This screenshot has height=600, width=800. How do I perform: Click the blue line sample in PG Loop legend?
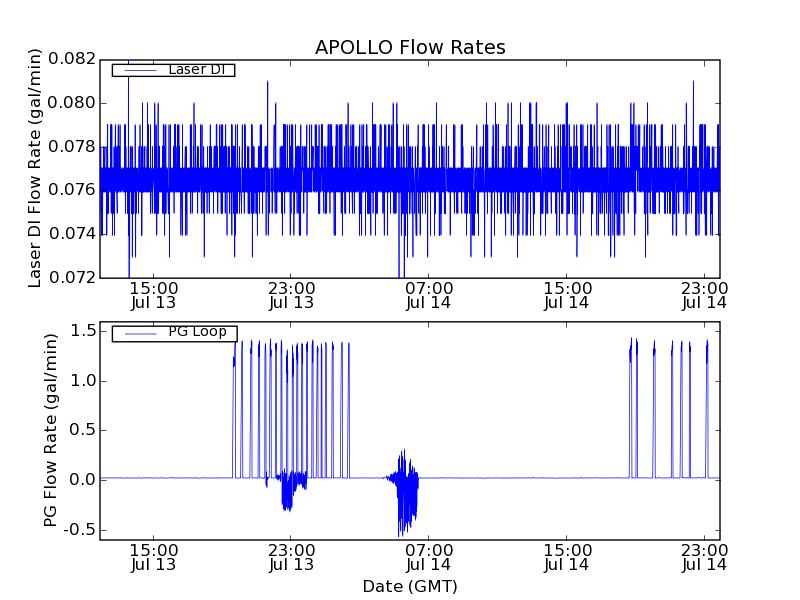click(x=140, y=334)
